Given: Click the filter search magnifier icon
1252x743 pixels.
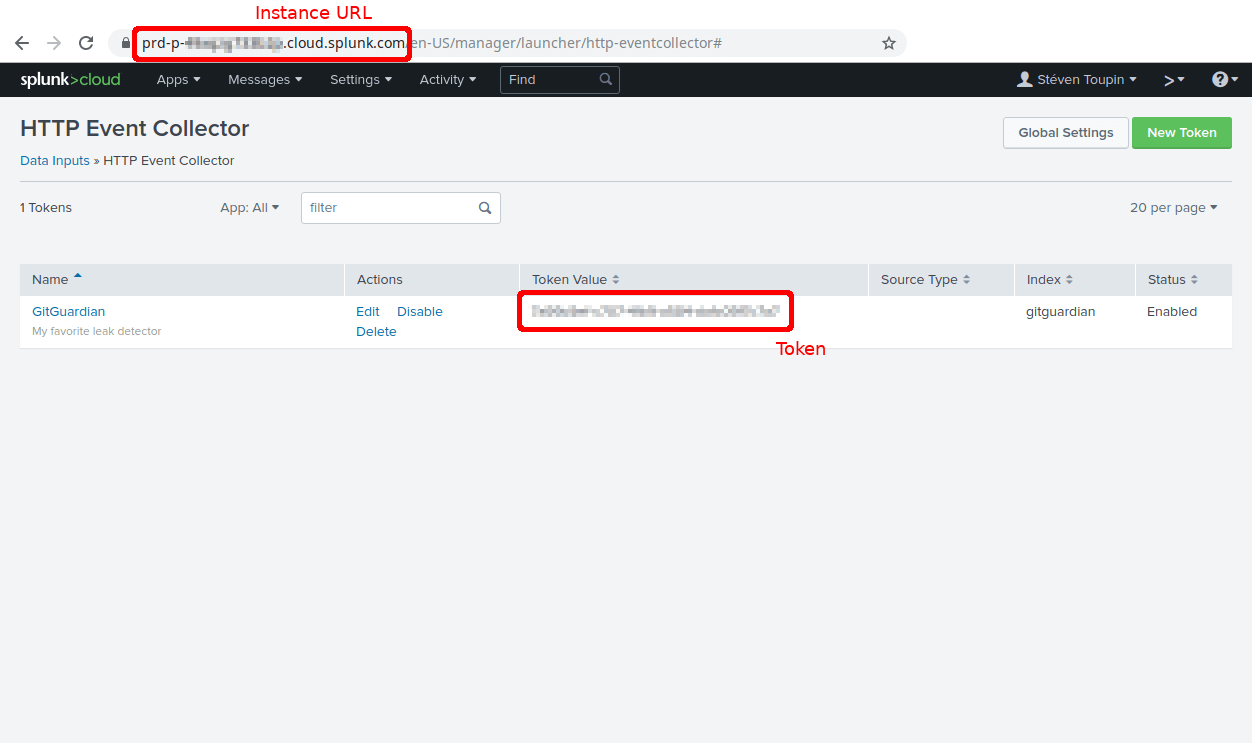Looking at the screenshot, I should tap(485, 208).
